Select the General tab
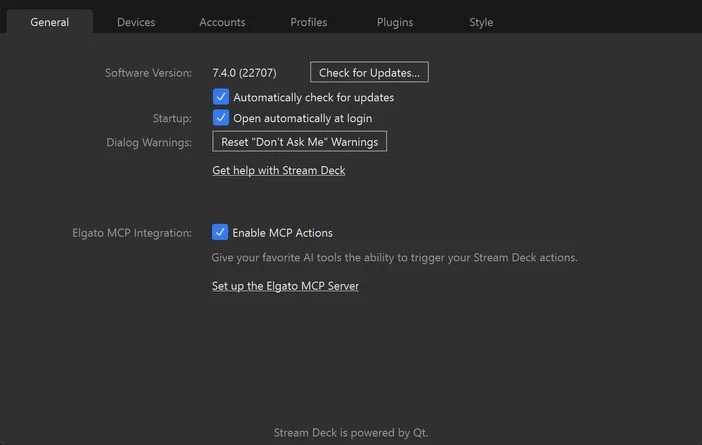The height and width of the screenshot is (445, 702). (50, 22)
